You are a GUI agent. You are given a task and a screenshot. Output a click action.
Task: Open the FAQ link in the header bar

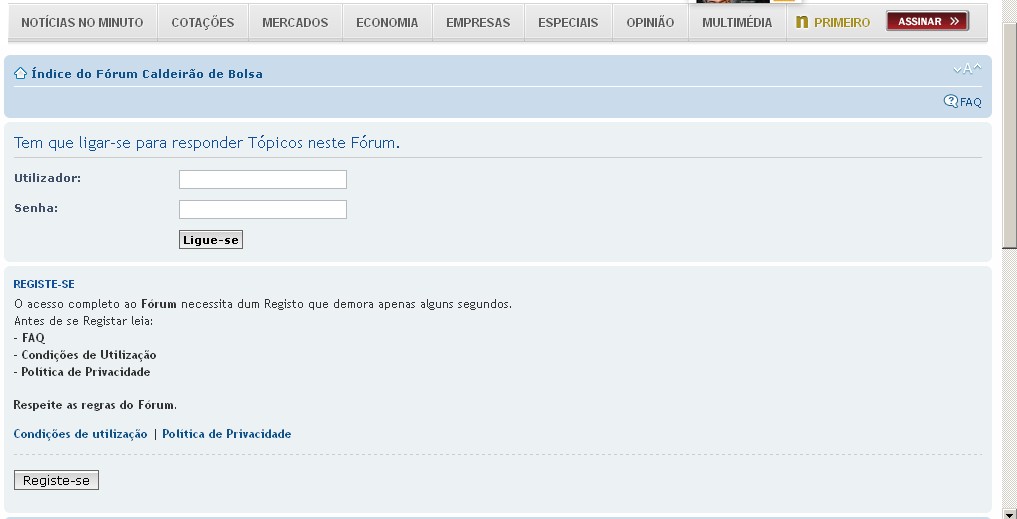(970, 102)
